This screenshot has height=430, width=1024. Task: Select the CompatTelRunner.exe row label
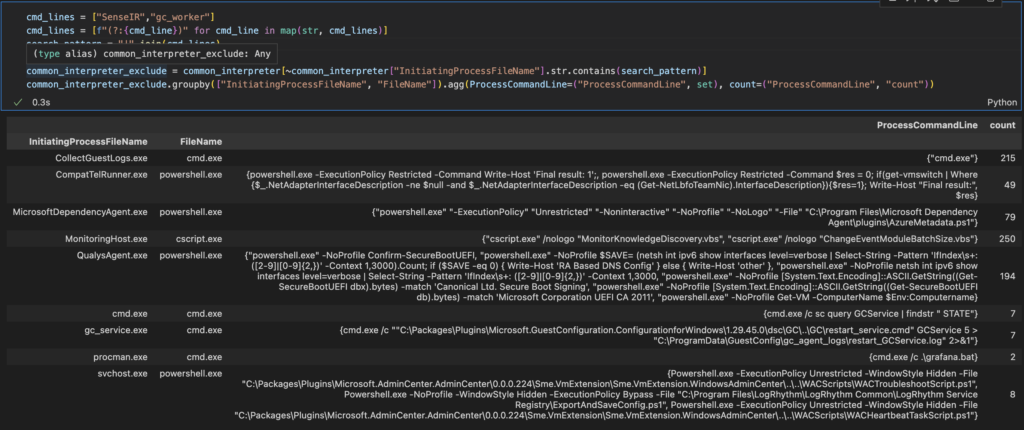102,174
